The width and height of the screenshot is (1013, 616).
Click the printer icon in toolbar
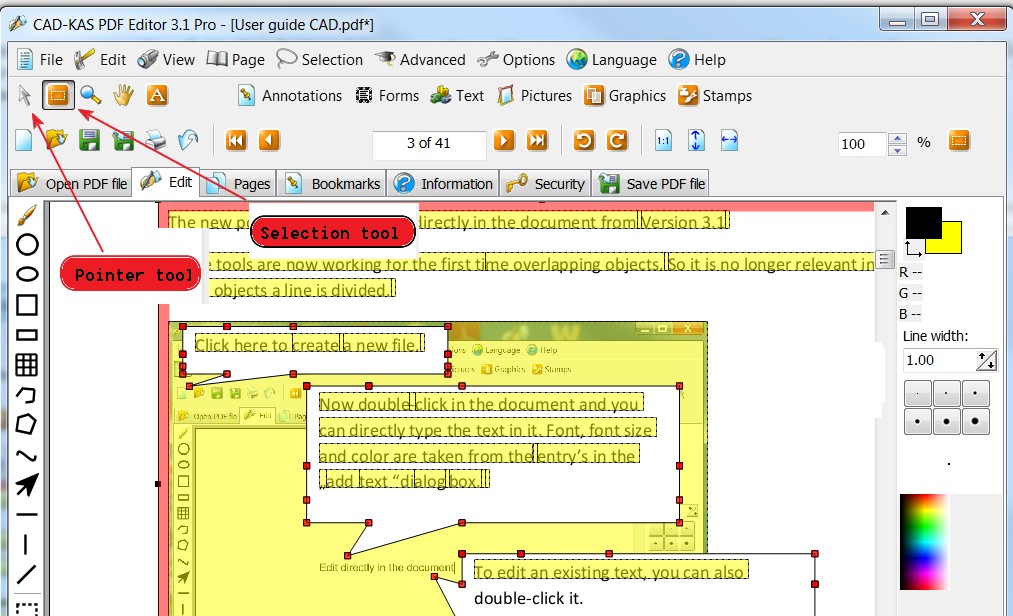tap(155, 141)
